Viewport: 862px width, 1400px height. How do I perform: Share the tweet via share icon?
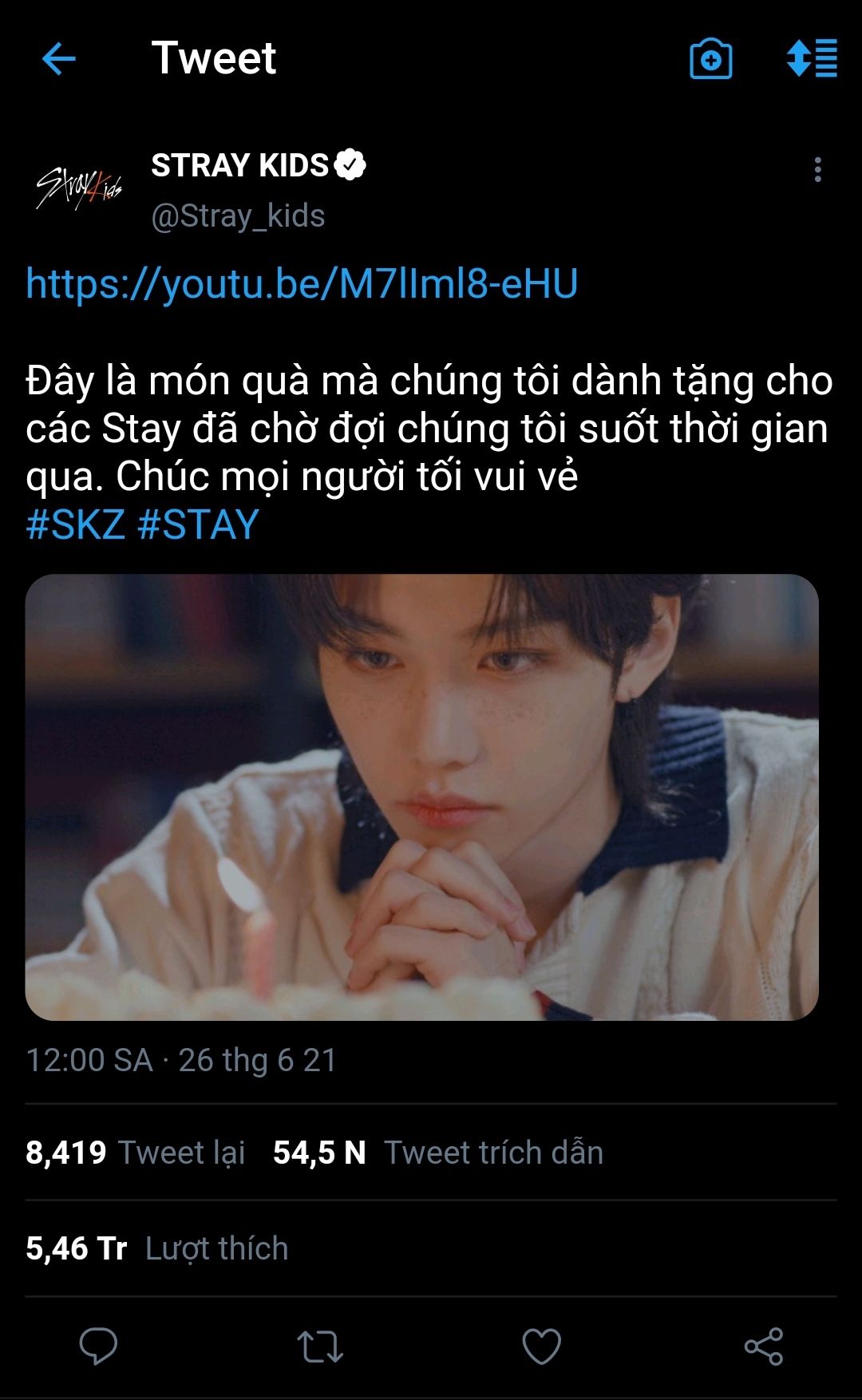point(764,1347)
